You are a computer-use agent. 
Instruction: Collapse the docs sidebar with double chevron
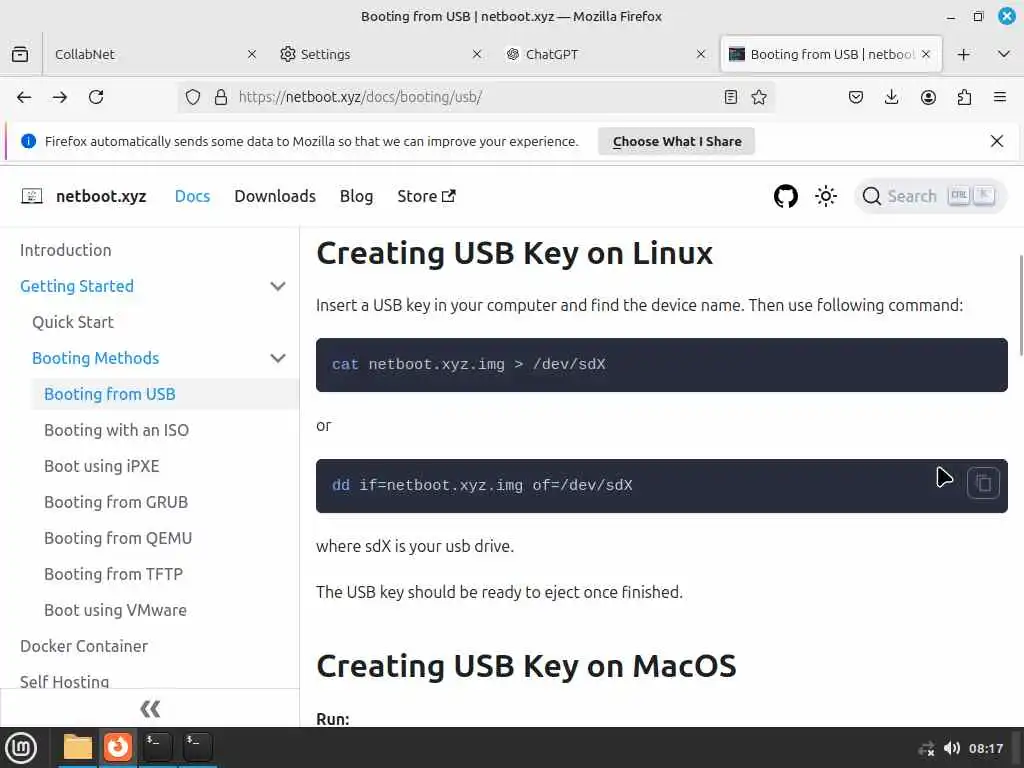click(x=150, y=709)
